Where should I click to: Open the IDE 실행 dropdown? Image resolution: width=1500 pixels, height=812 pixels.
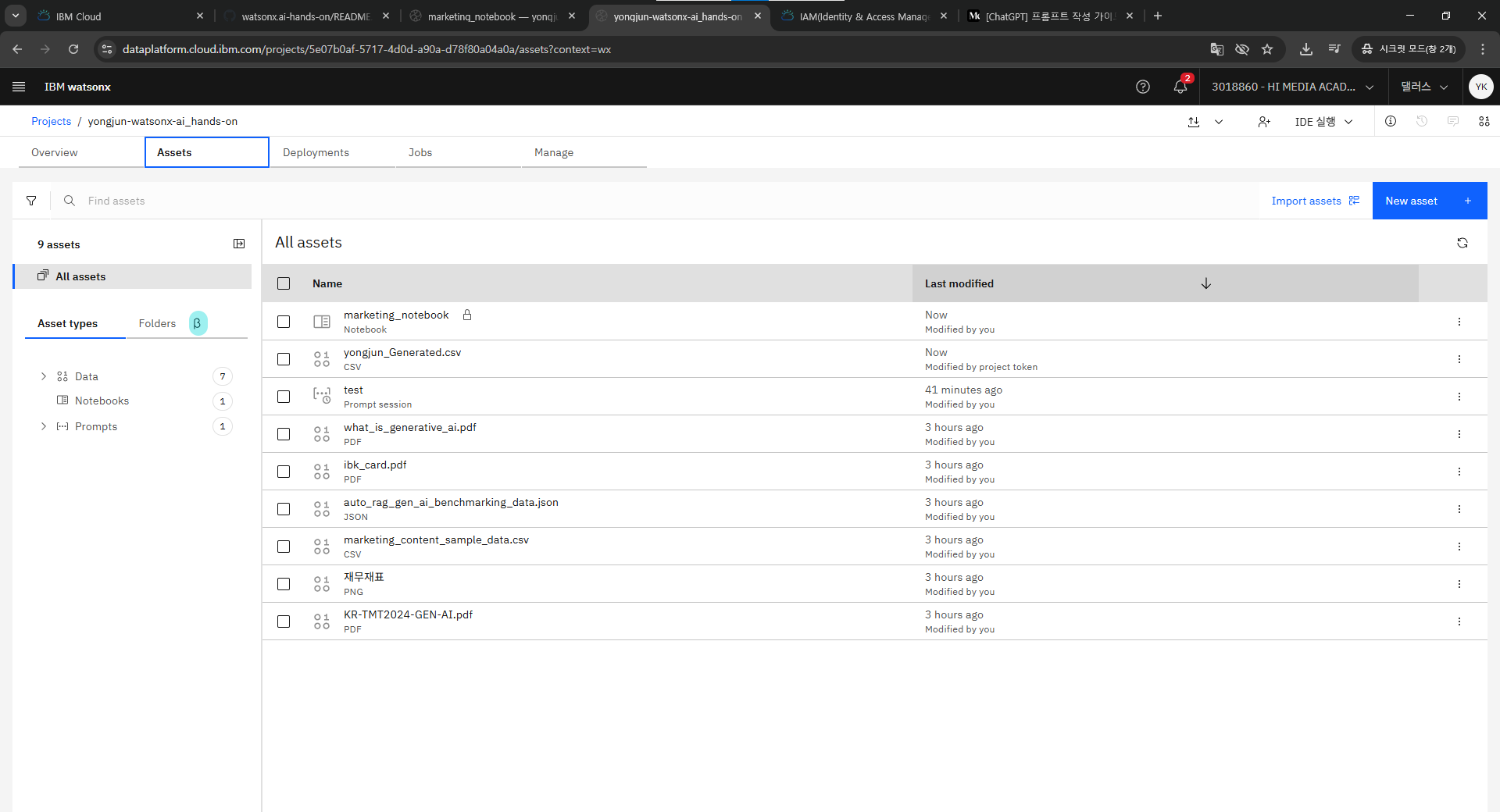pos(1323,122)
